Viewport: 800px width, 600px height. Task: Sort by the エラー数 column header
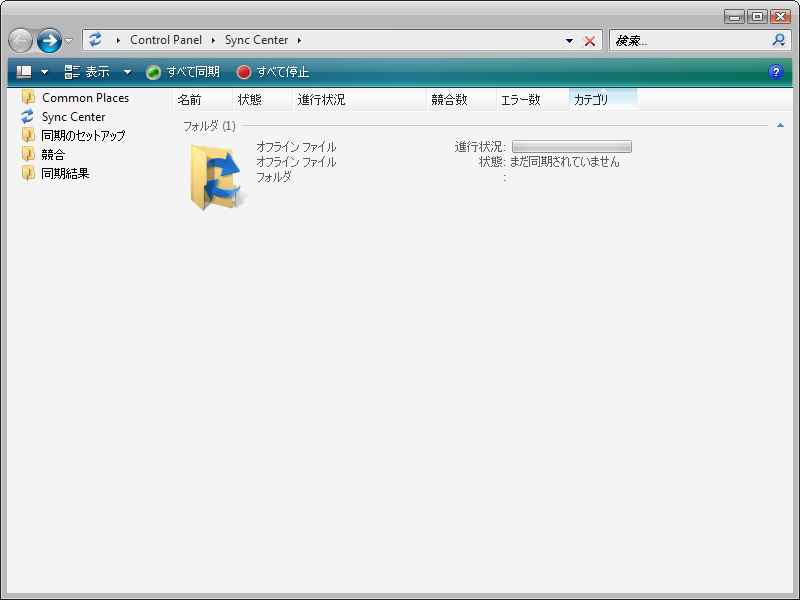(533, 100)
